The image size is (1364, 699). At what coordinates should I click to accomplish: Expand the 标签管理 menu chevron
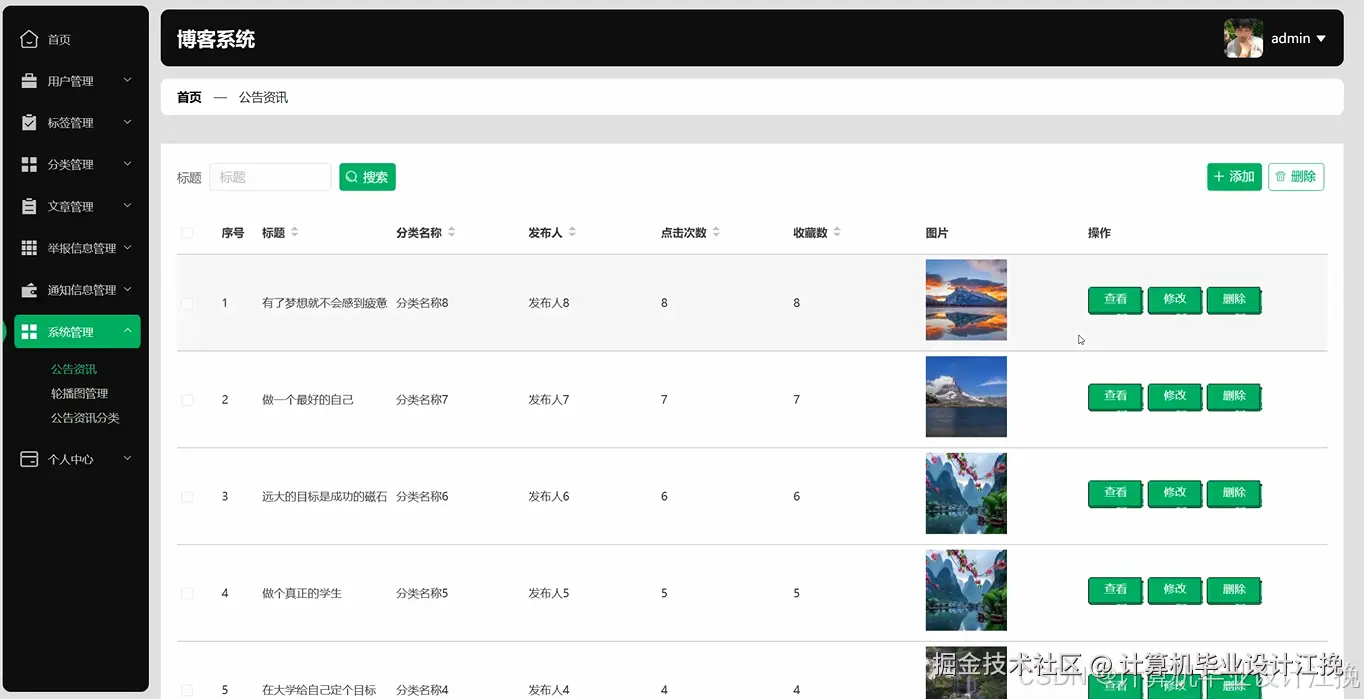(x=127, y=122)
